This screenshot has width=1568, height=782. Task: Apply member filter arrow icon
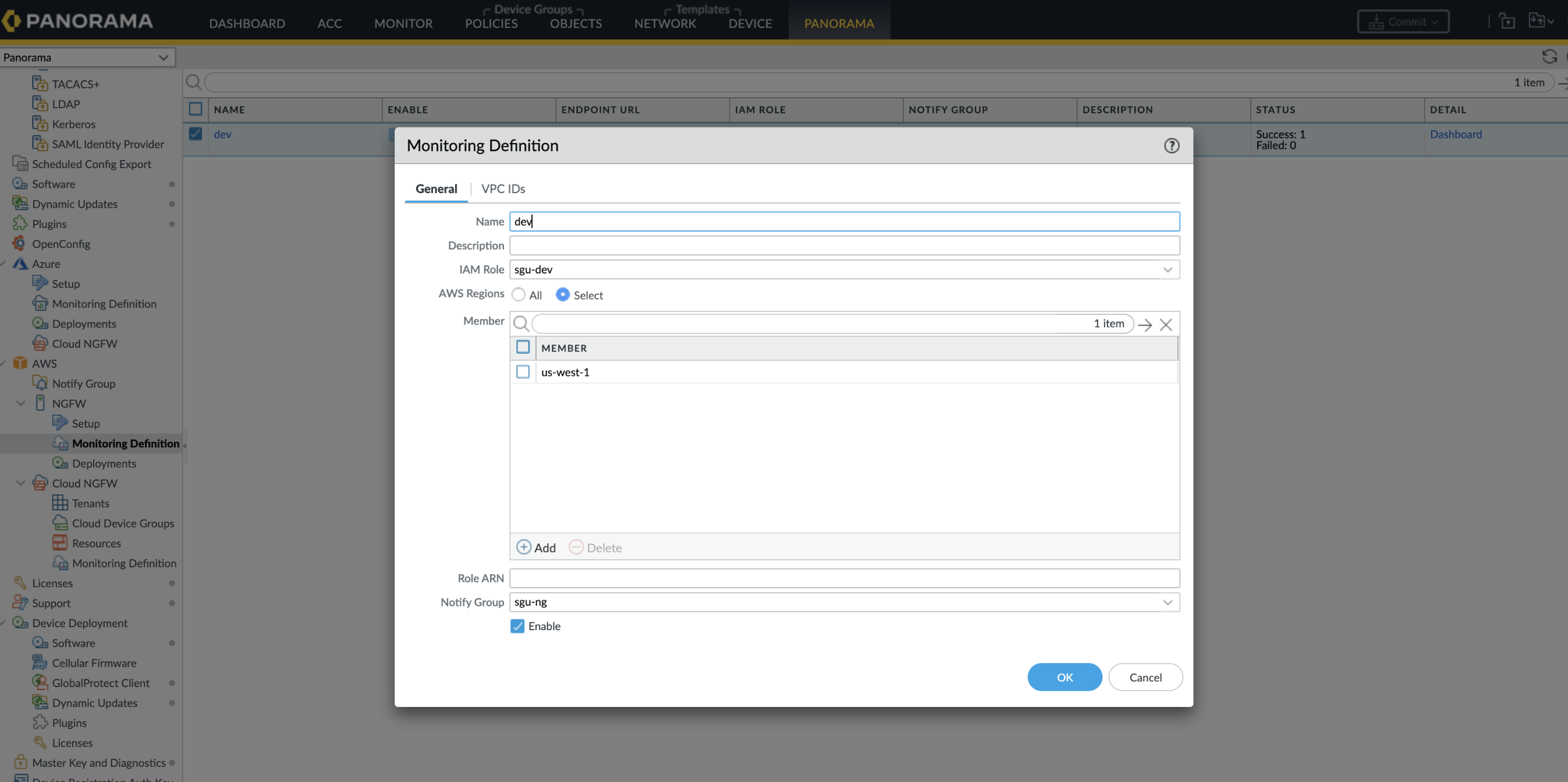[1145, 324]
